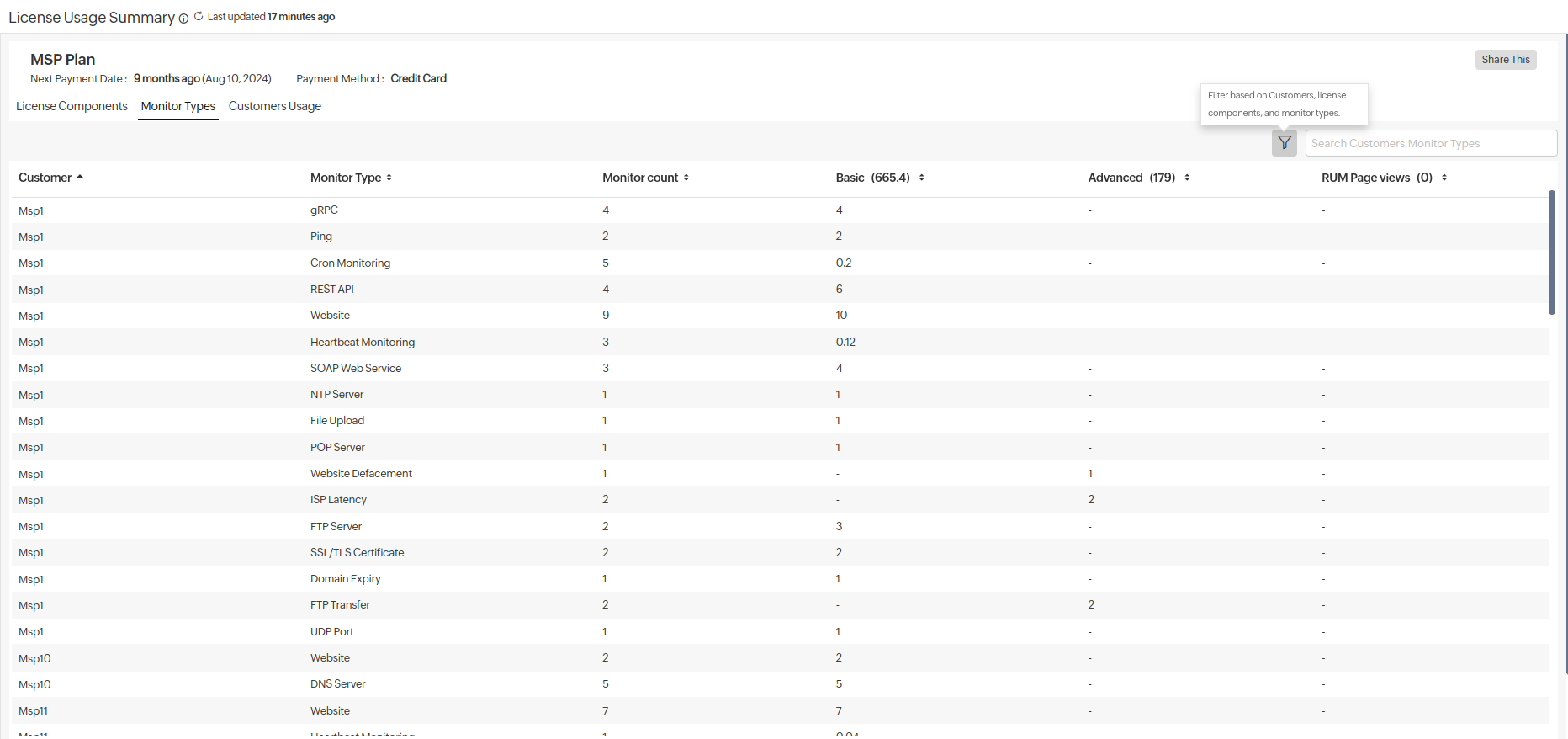Sort by Customer column arrow
Screen dimensions: 1568x739
pos(80,178)
